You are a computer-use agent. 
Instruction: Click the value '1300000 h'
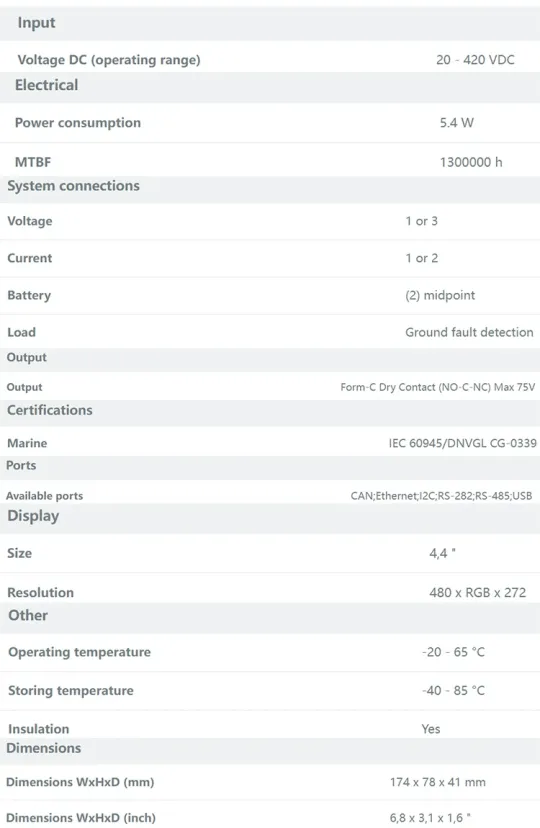(x=471, y=162)
